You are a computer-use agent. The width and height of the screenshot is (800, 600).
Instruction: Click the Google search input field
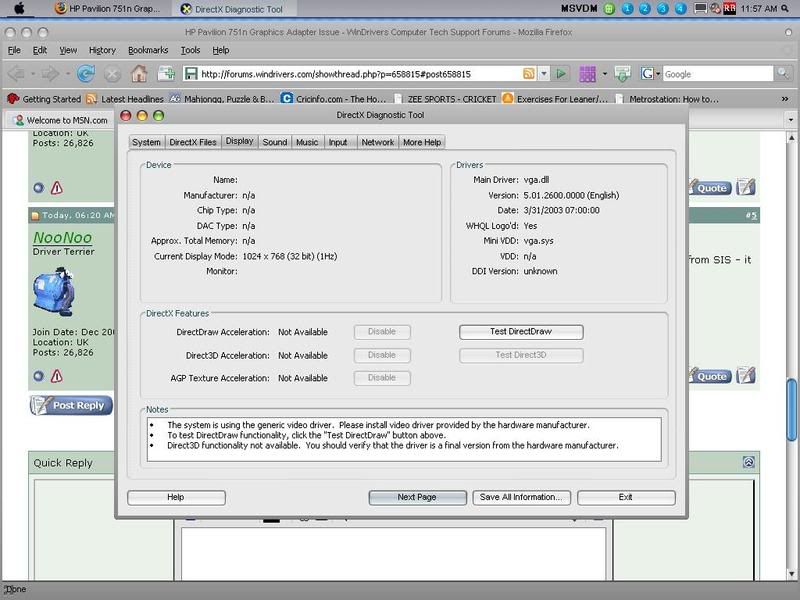click(718, 74)
